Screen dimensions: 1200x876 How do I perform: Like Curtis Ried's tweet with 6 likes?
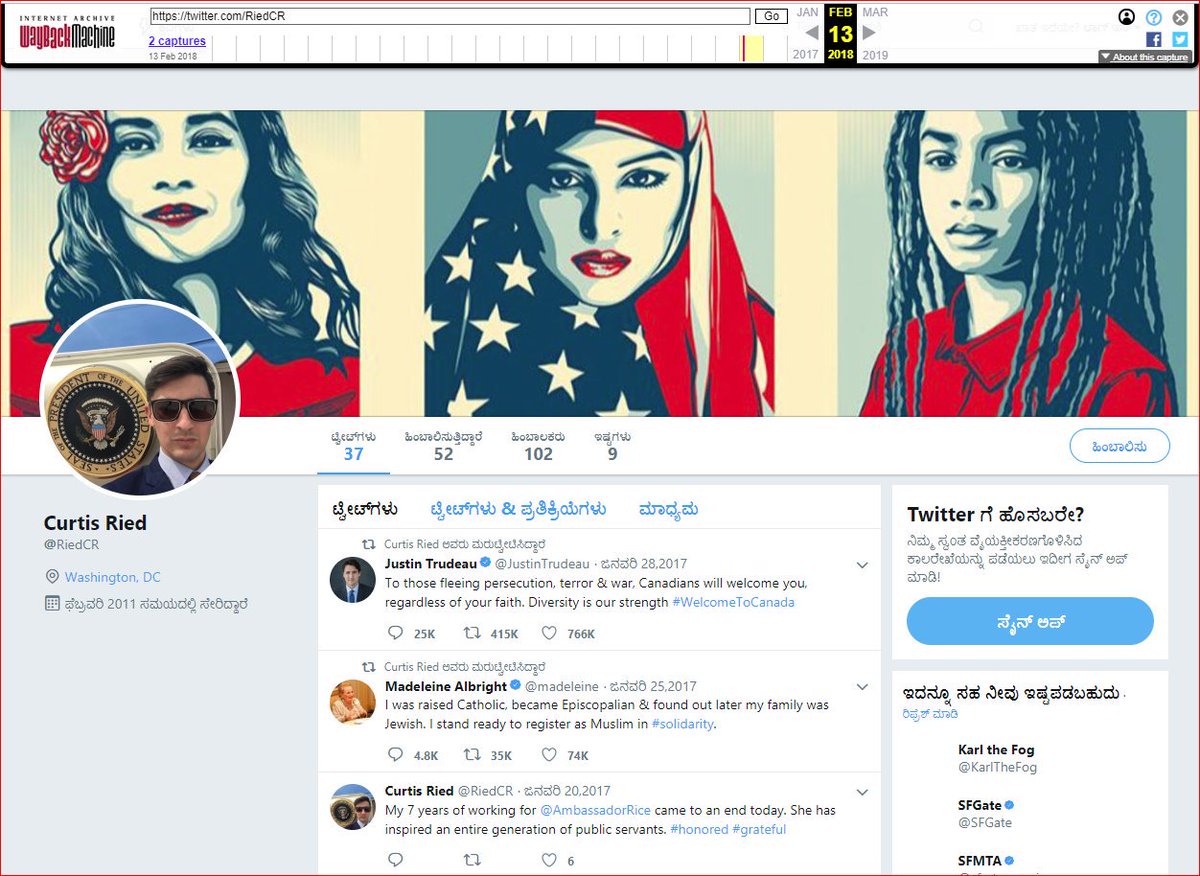[x=549, y=860]
